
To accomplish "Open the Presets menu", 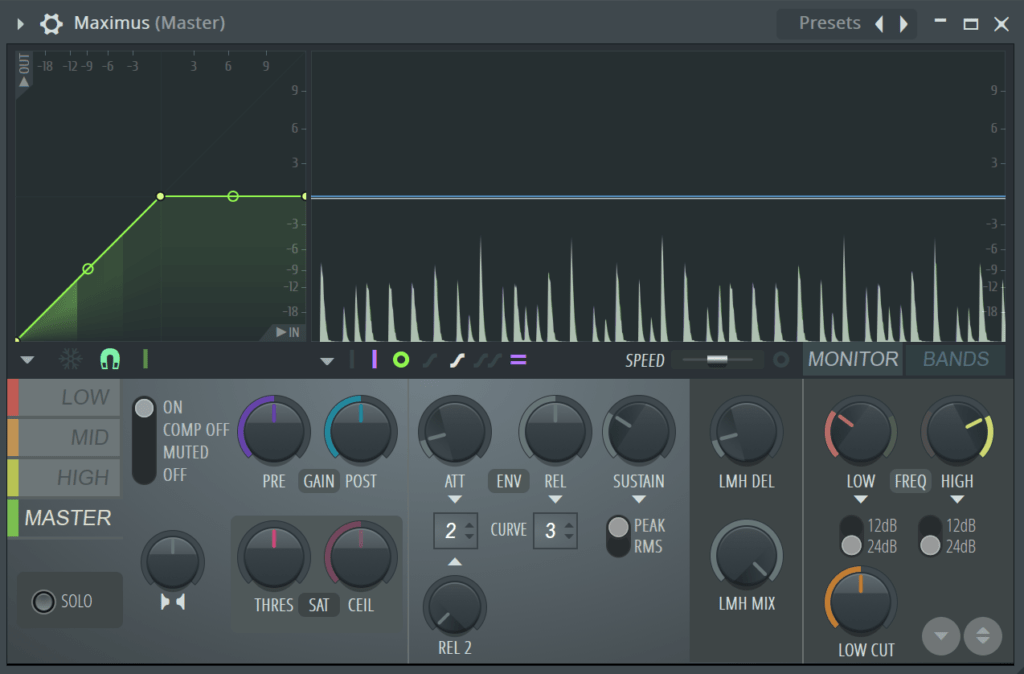I will pyautogui.click(x=829, y=23).
